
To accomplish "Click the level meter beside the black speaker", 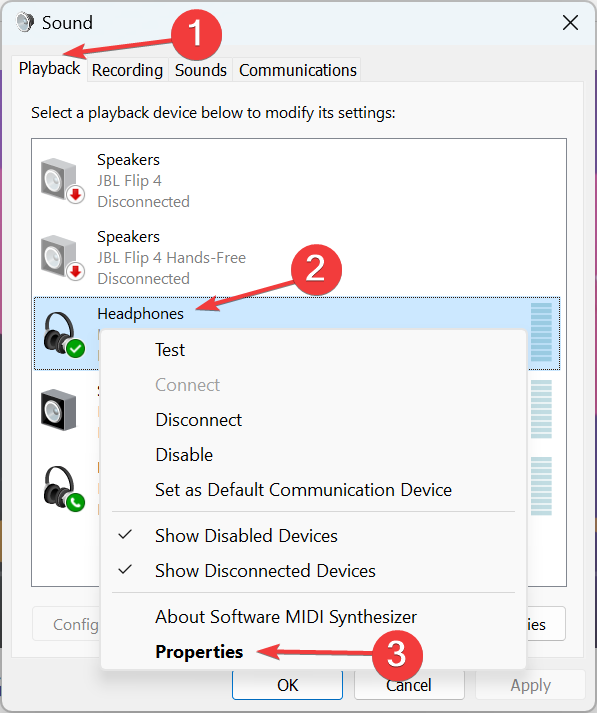I will point(541,409).
